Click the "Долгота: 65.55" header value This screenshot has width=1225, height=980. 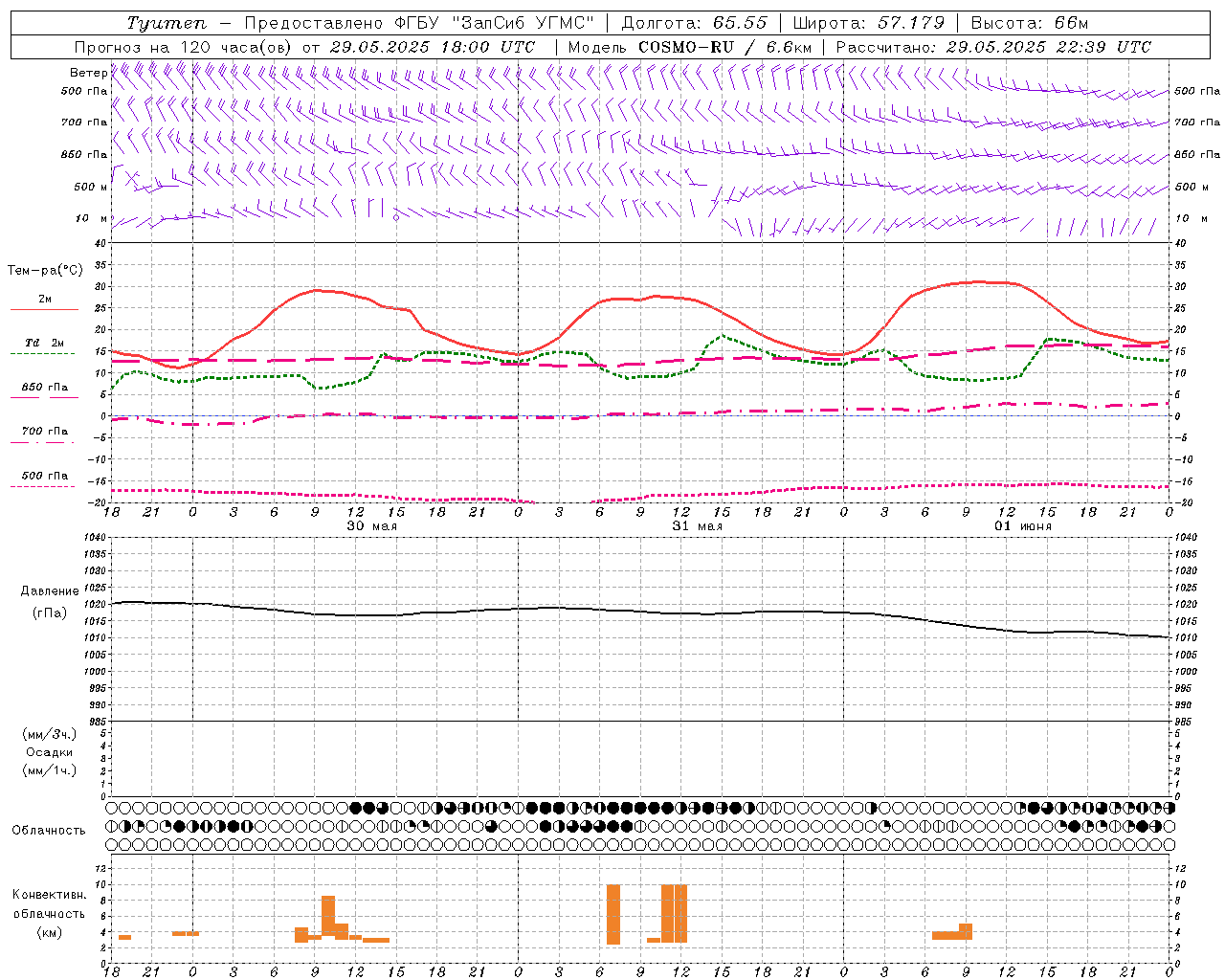[x=694, y=23]
